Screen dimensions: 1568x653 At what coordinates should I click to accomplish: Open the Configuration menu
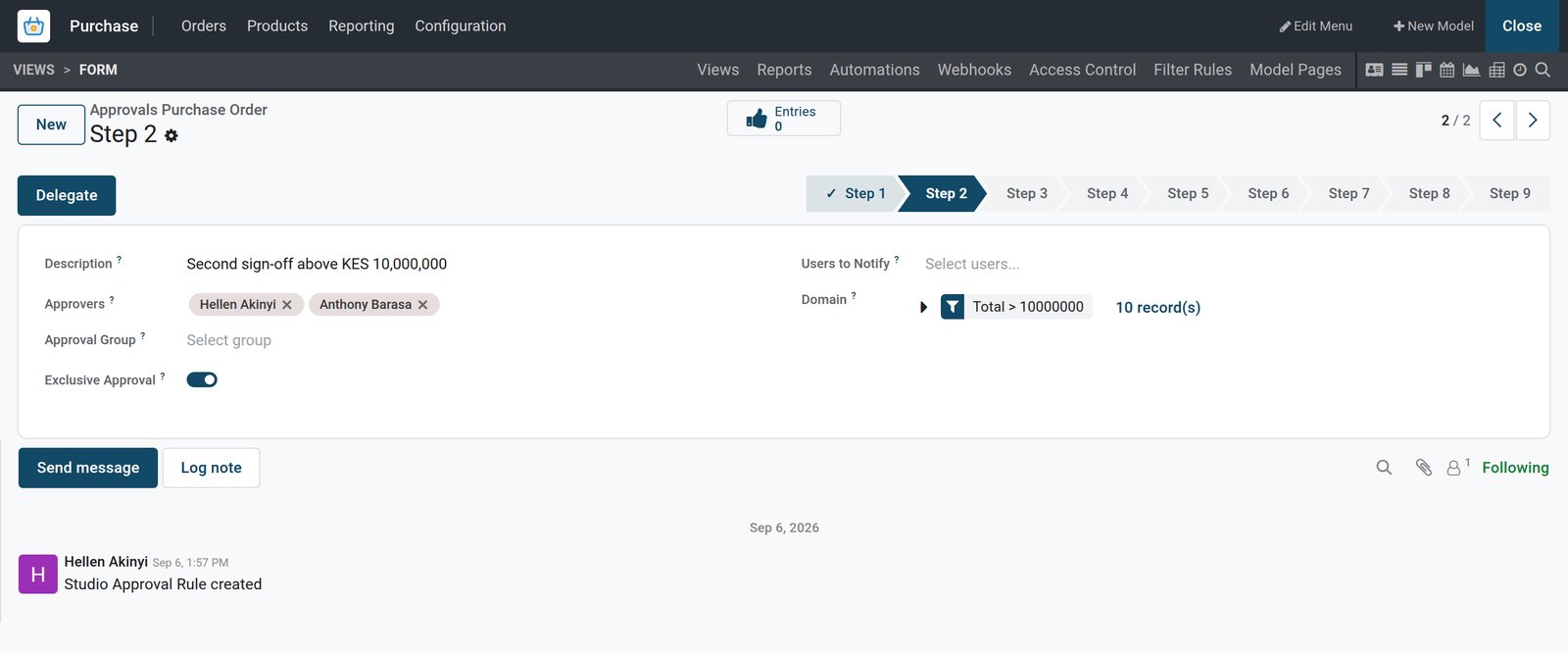point(461,26)
